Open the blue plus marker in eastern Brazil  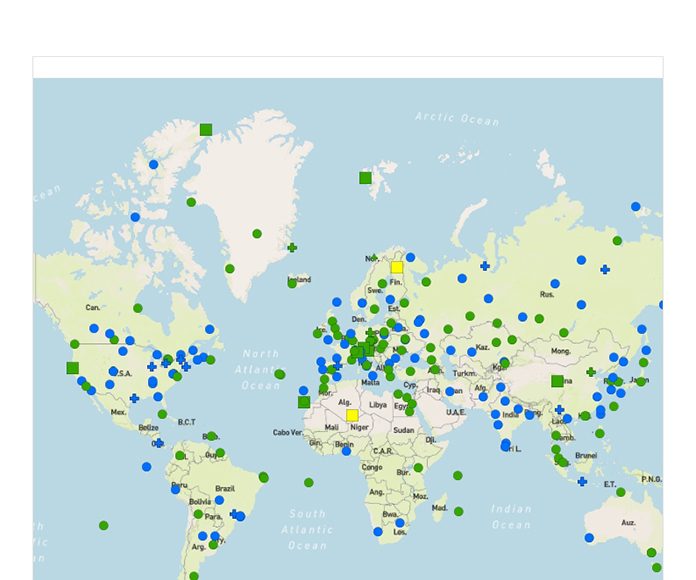coord(234,514)
